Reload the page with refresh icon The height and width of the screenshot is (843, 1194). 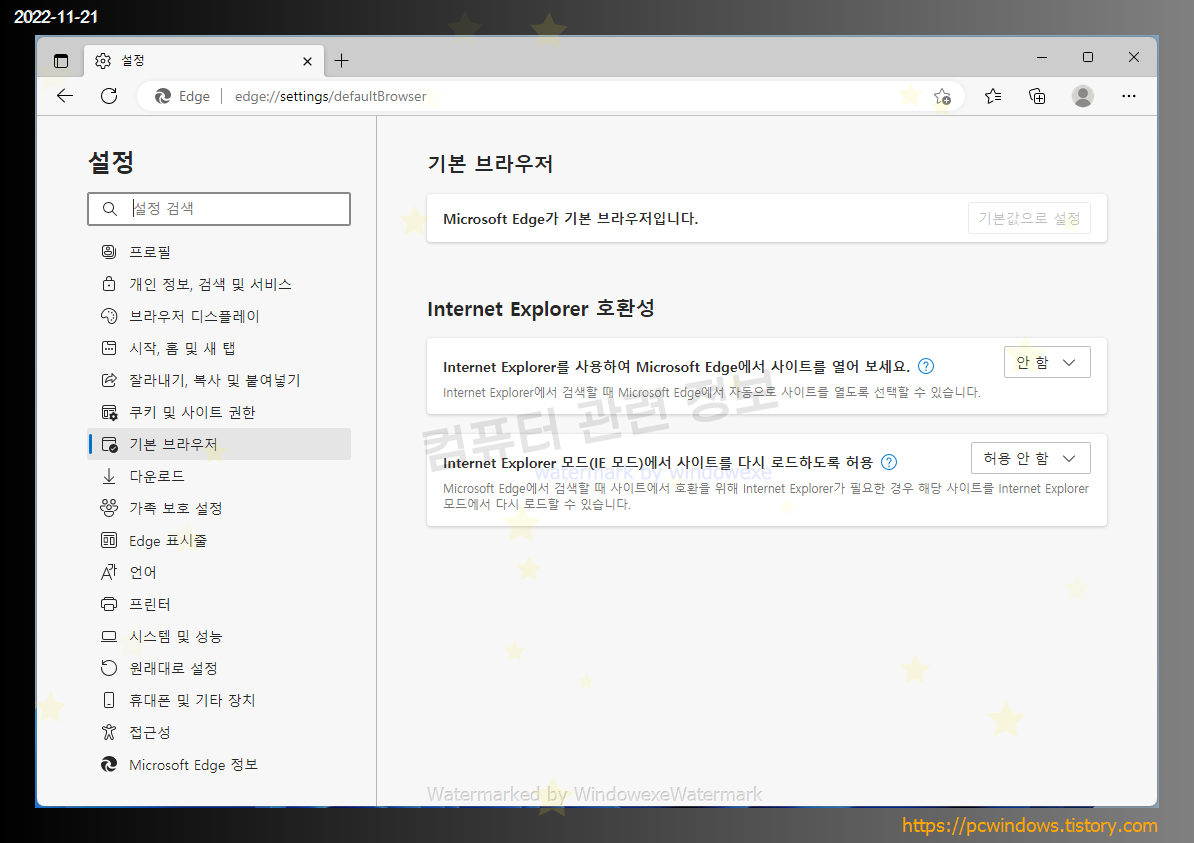[109, 96]
